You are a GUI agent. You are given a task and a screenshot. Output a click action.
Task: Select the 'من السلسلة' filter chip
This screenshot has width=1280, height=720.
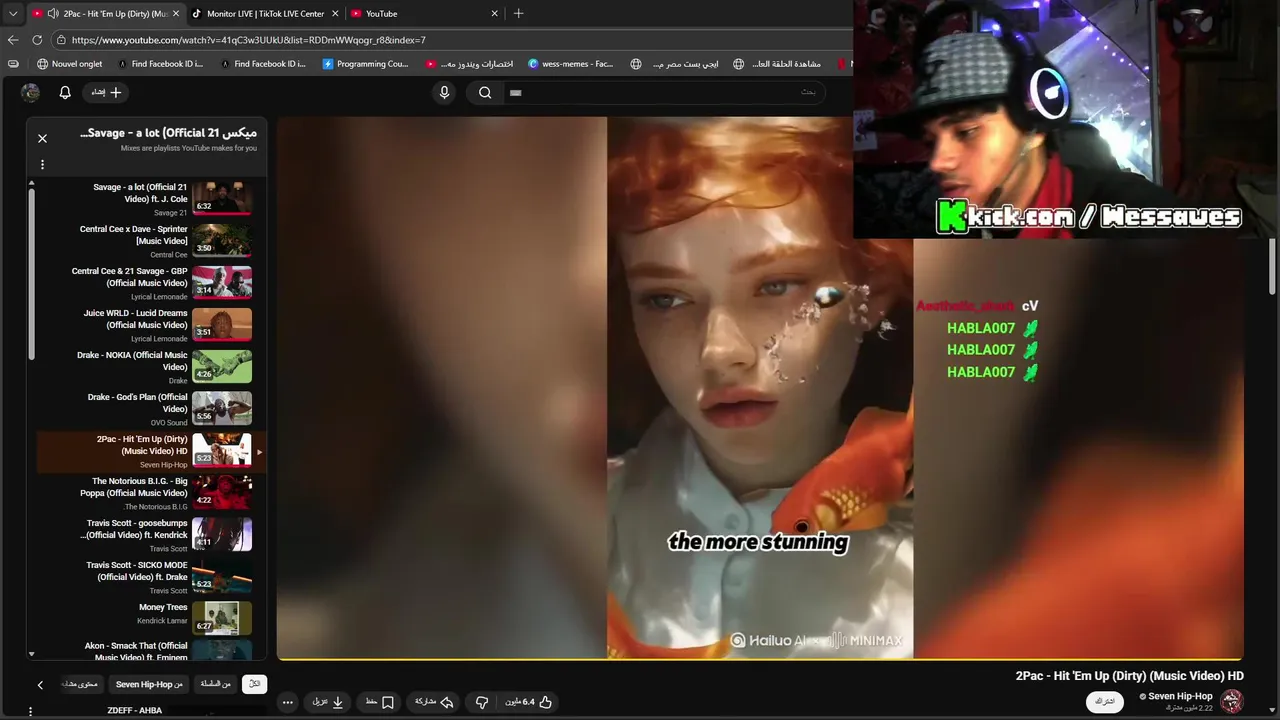(215, 684)
